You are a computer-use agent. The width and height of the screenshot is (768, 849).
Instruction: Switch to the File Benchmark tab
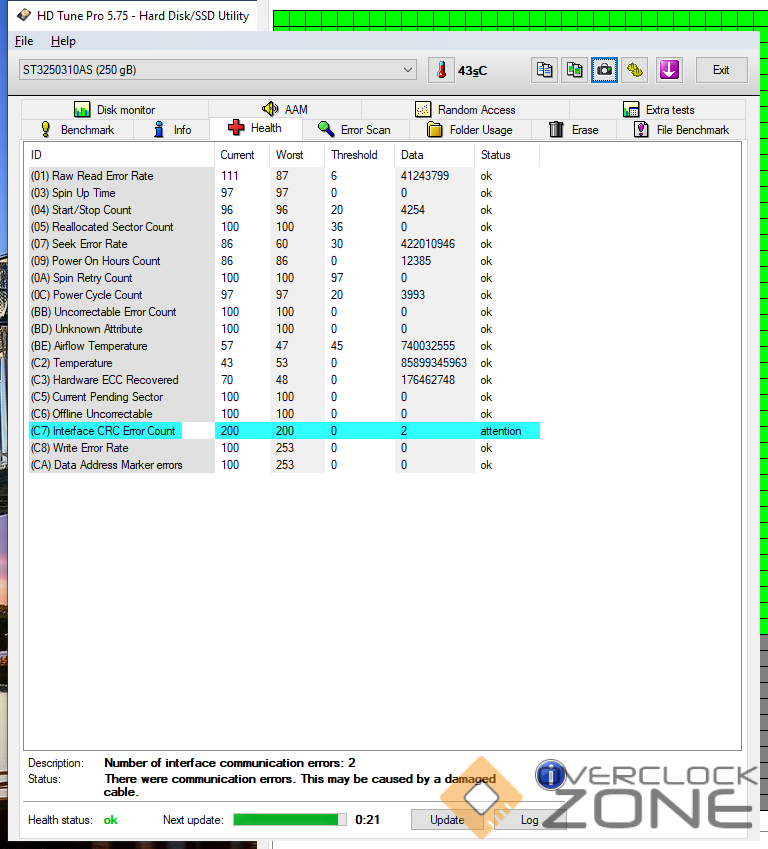[681, 130]
